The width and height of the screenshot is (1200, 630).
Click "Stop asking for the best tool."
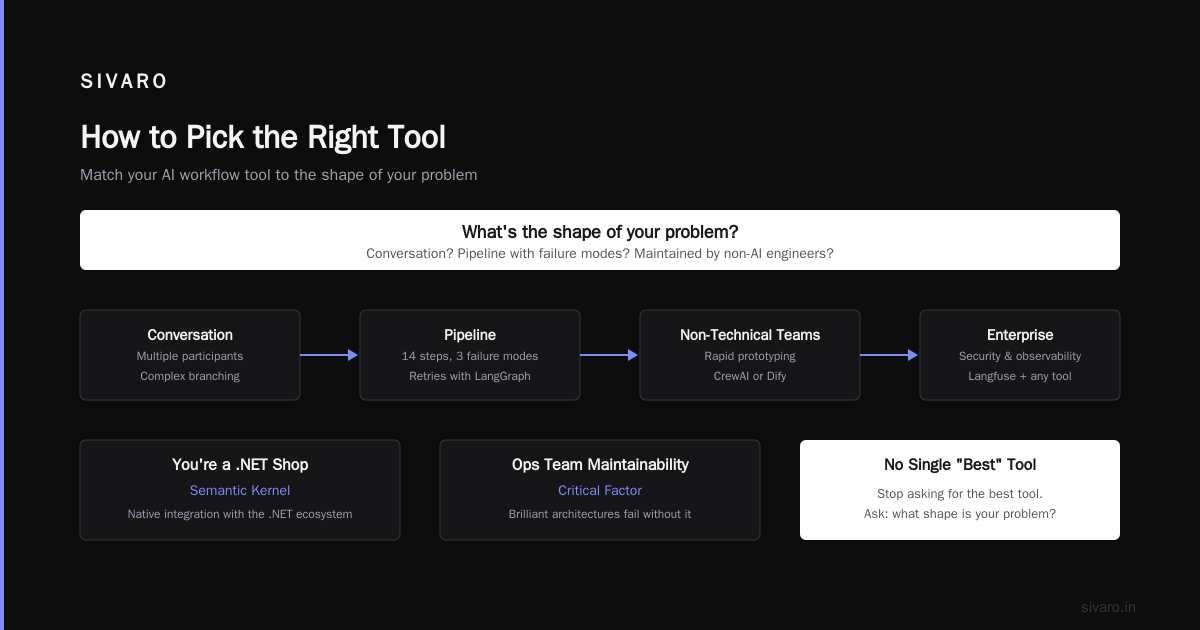point(960,494)
